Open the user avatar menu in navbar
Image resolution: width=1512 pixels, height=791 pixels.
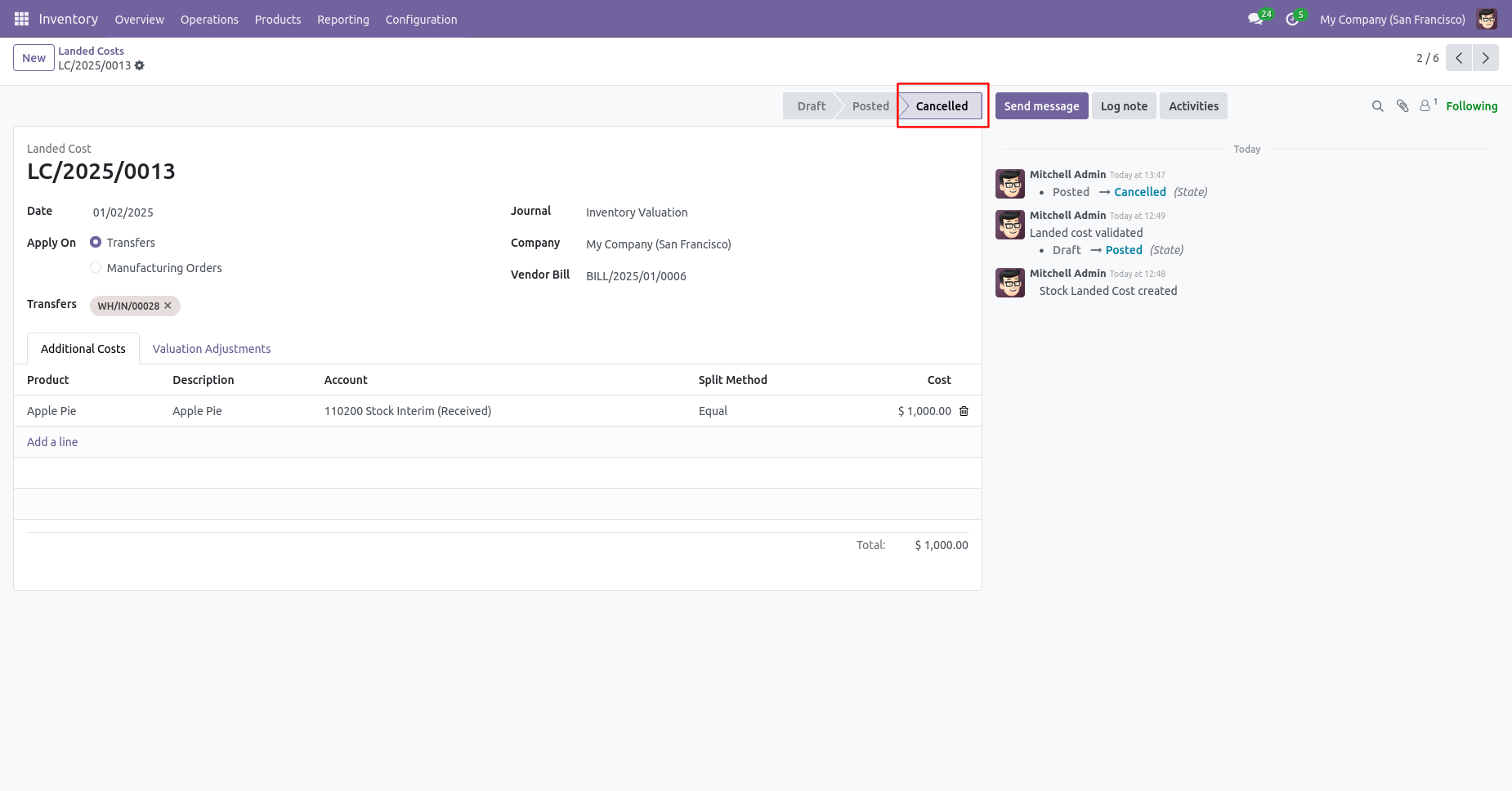point(1487,19)
